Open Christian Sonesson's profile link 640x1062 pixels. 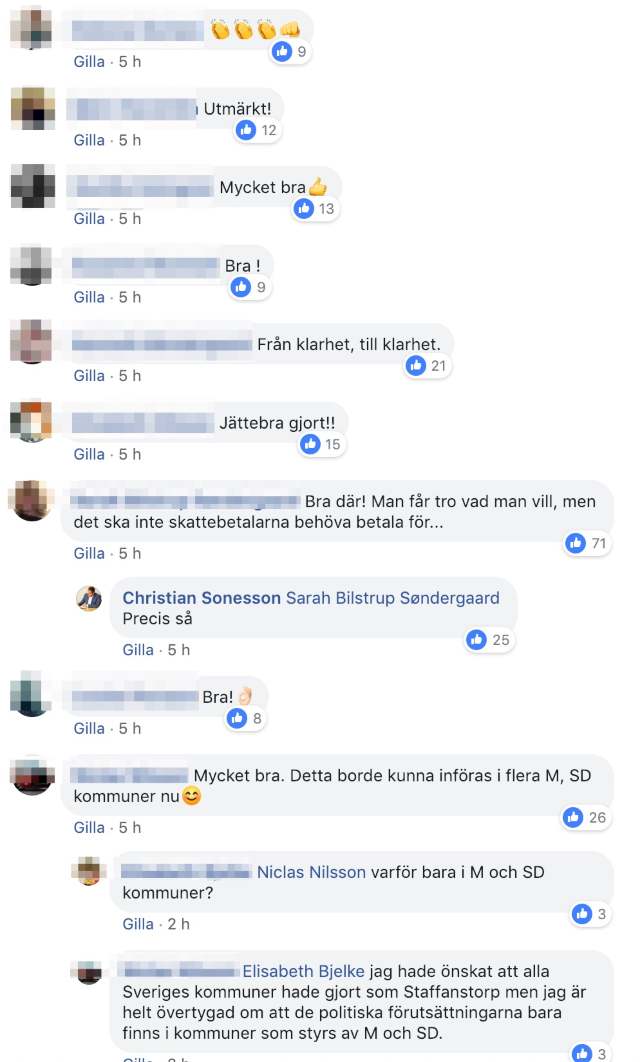pos(201,598)
